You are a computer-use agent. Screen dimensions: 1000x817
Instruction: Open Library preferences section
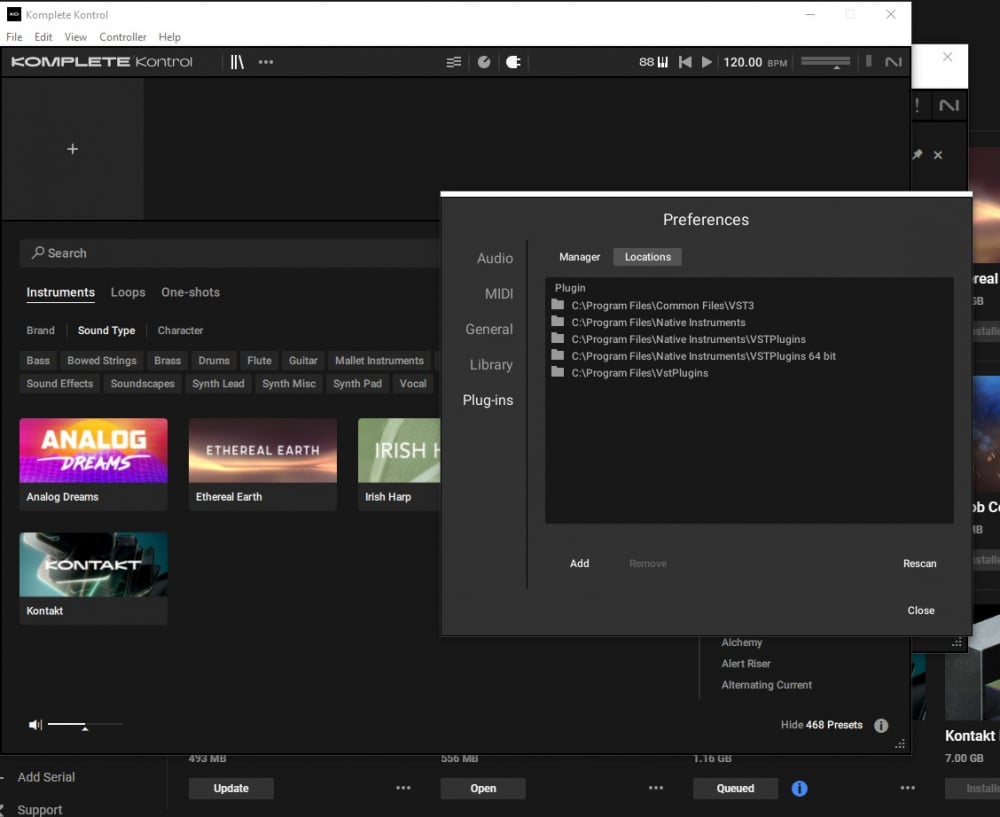[x=491, y=365]
